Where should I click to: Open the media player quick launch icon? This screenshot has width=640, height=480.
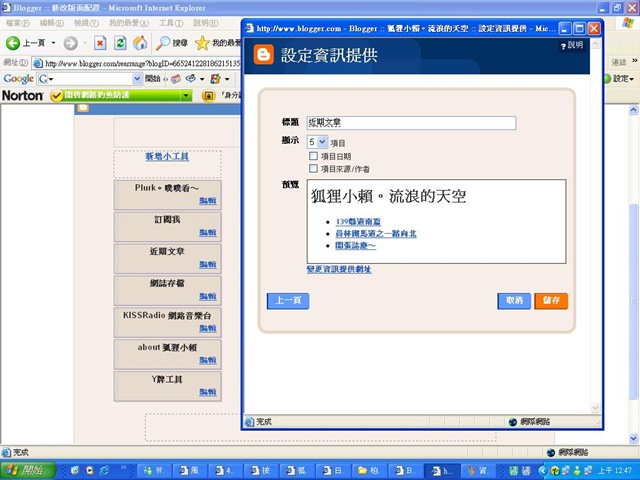pos(89,470)
